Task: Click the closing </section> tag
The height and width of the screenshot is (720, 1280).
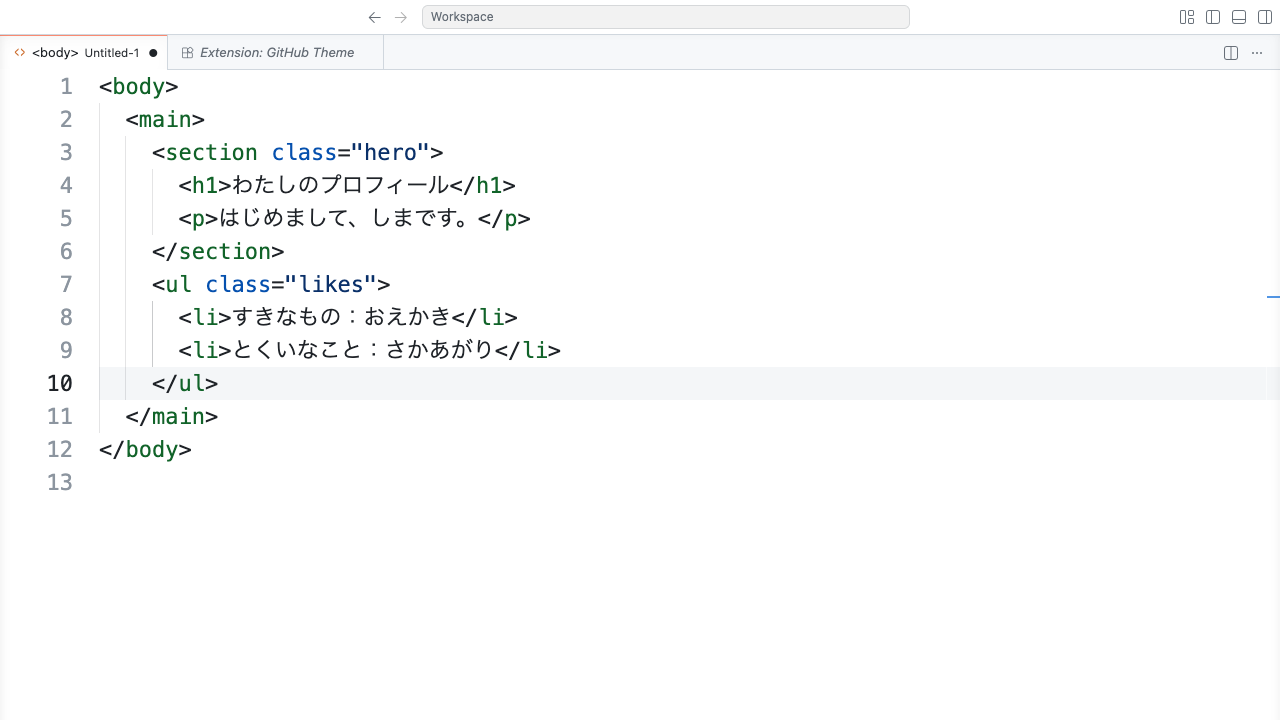Action: tap(218, 252)
